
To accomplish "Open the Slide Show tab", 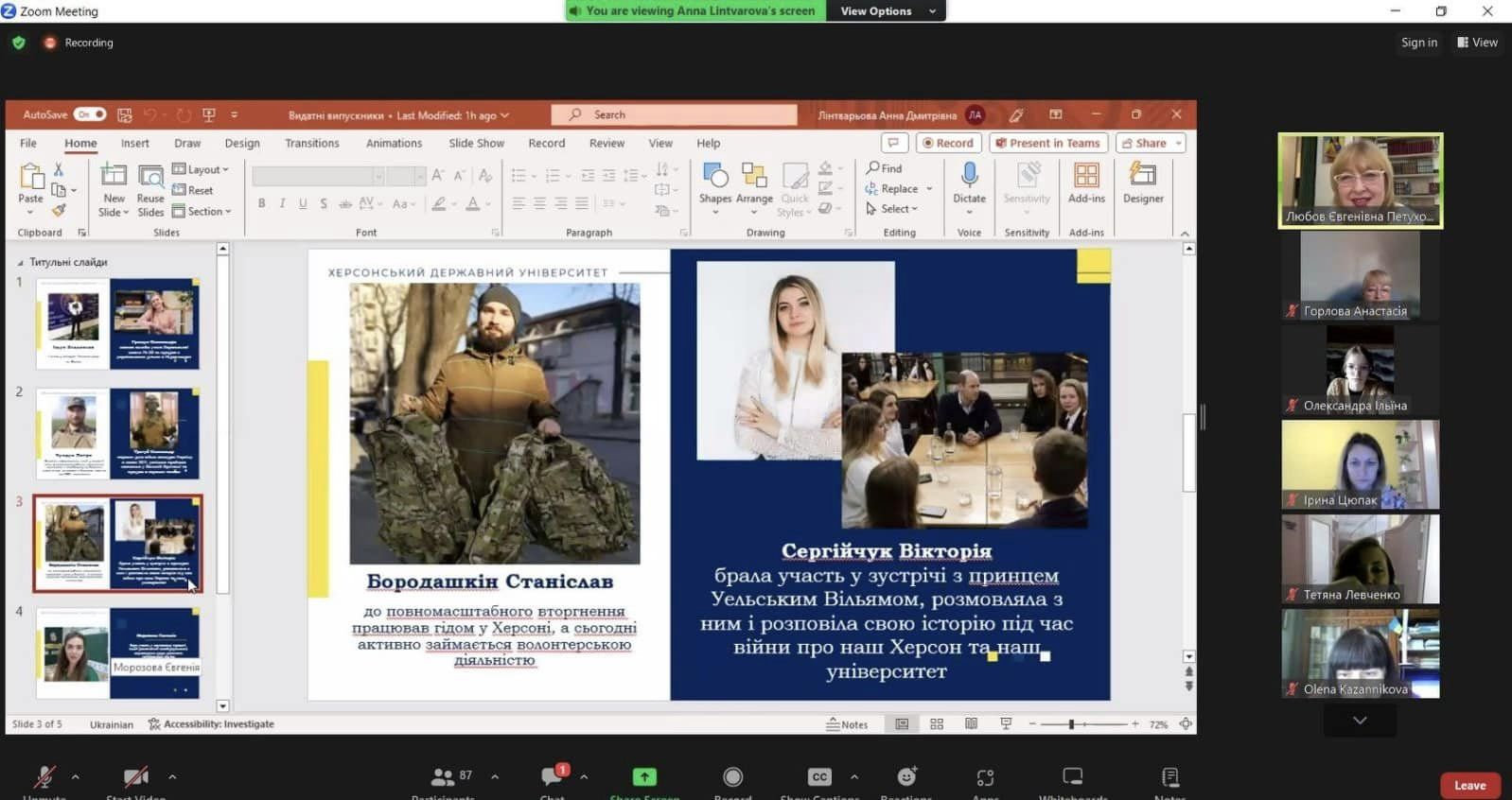I will point(476,143).
